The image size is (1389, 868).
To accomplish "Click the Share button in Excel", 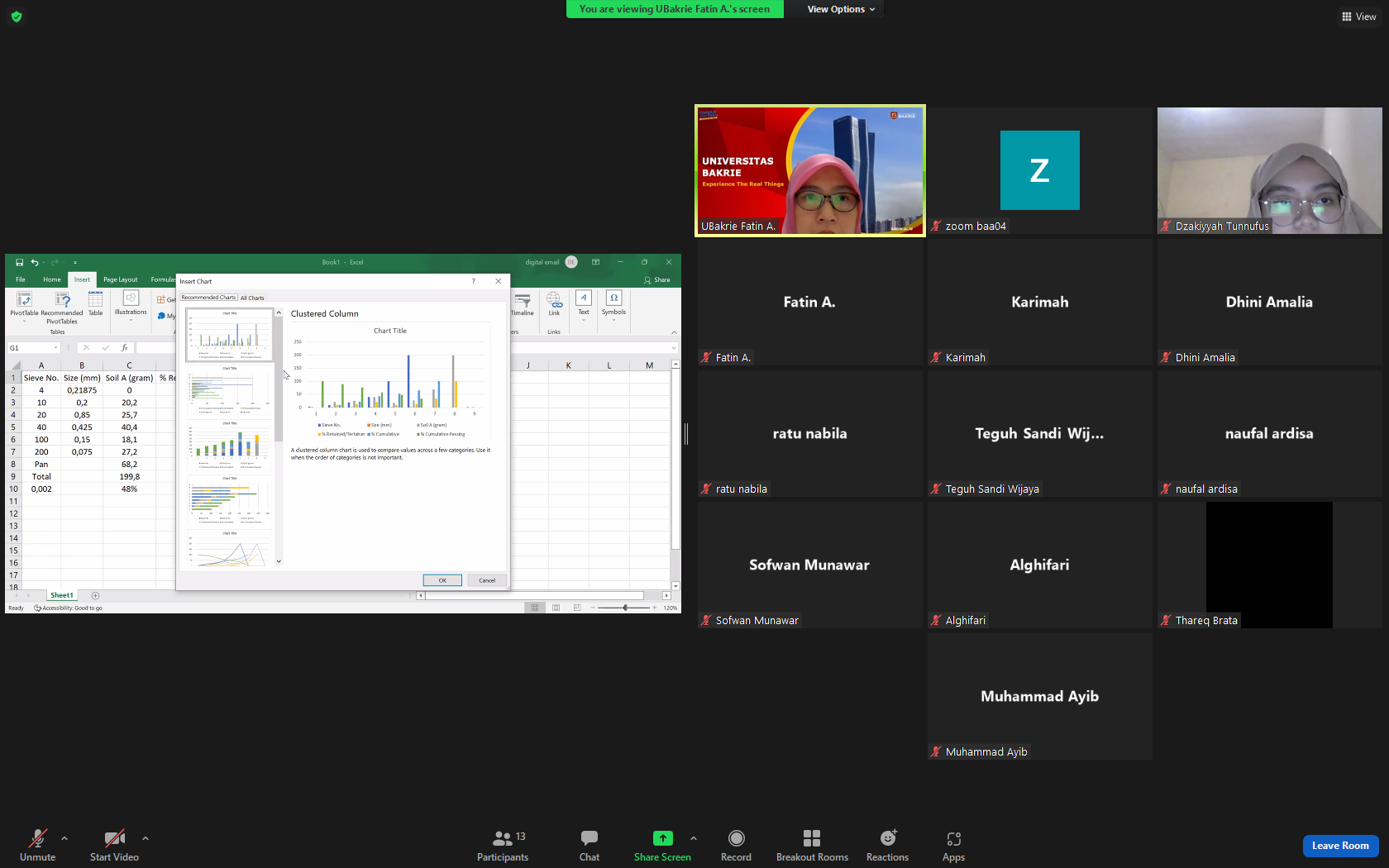I will click(657, 279).
